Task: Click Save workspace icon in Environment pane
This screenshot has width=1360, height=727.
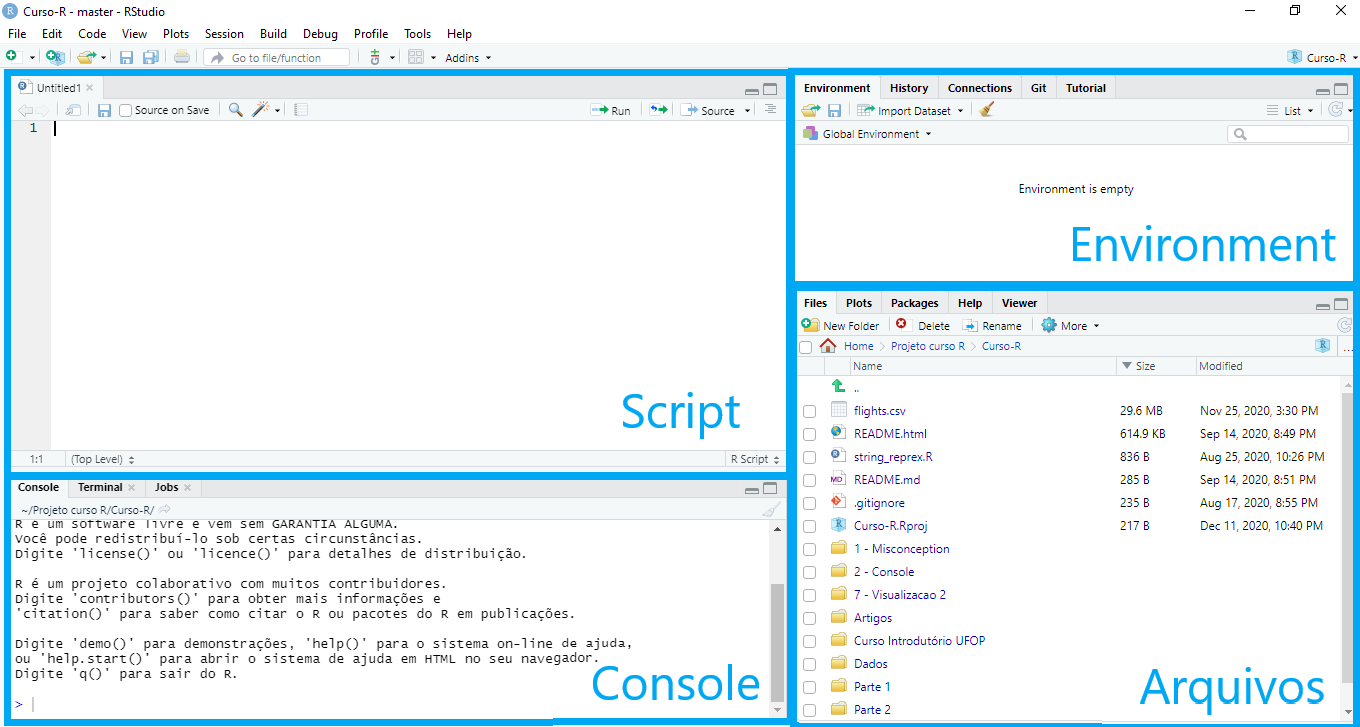Action: click(x=834, y=110)
